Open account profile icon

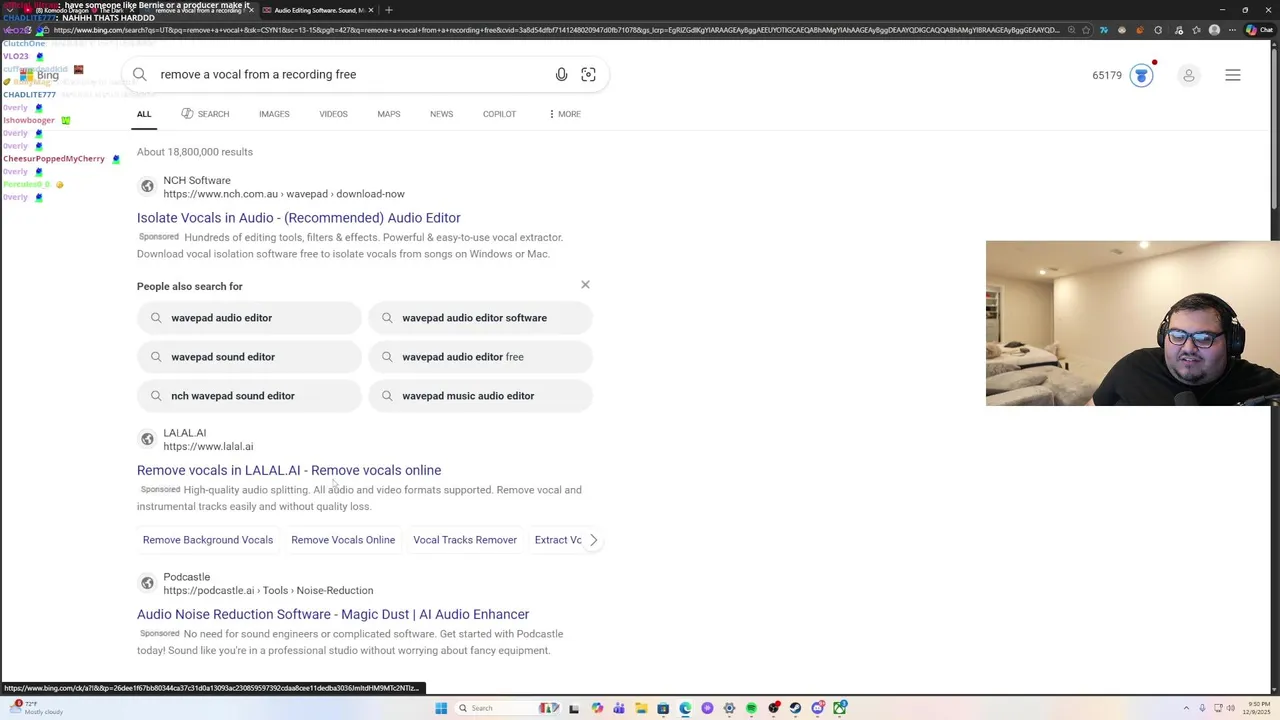click(x=1189, y=75)
